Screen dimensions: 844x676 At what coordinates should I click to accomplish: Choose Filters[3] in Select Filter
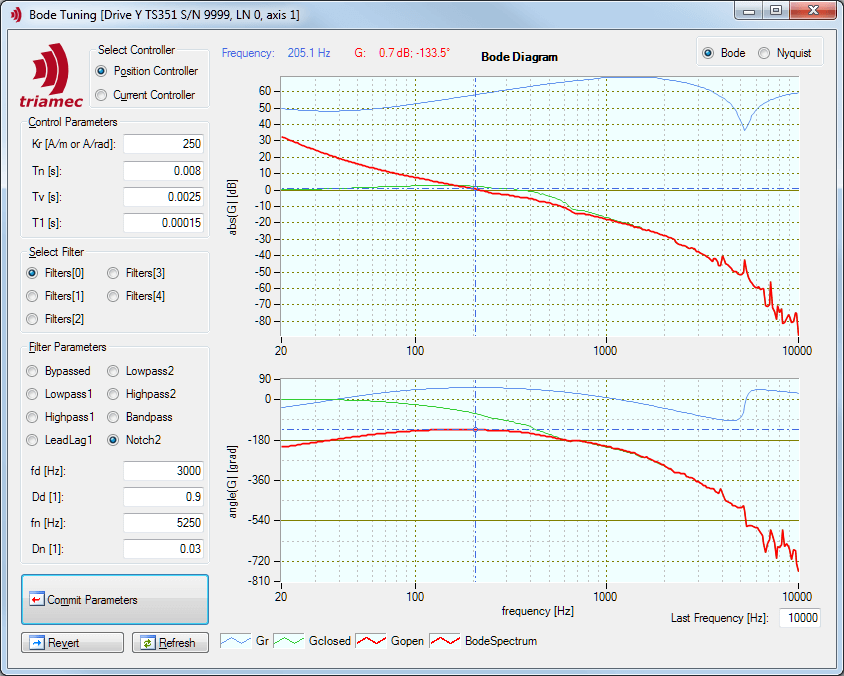point(114,273)
